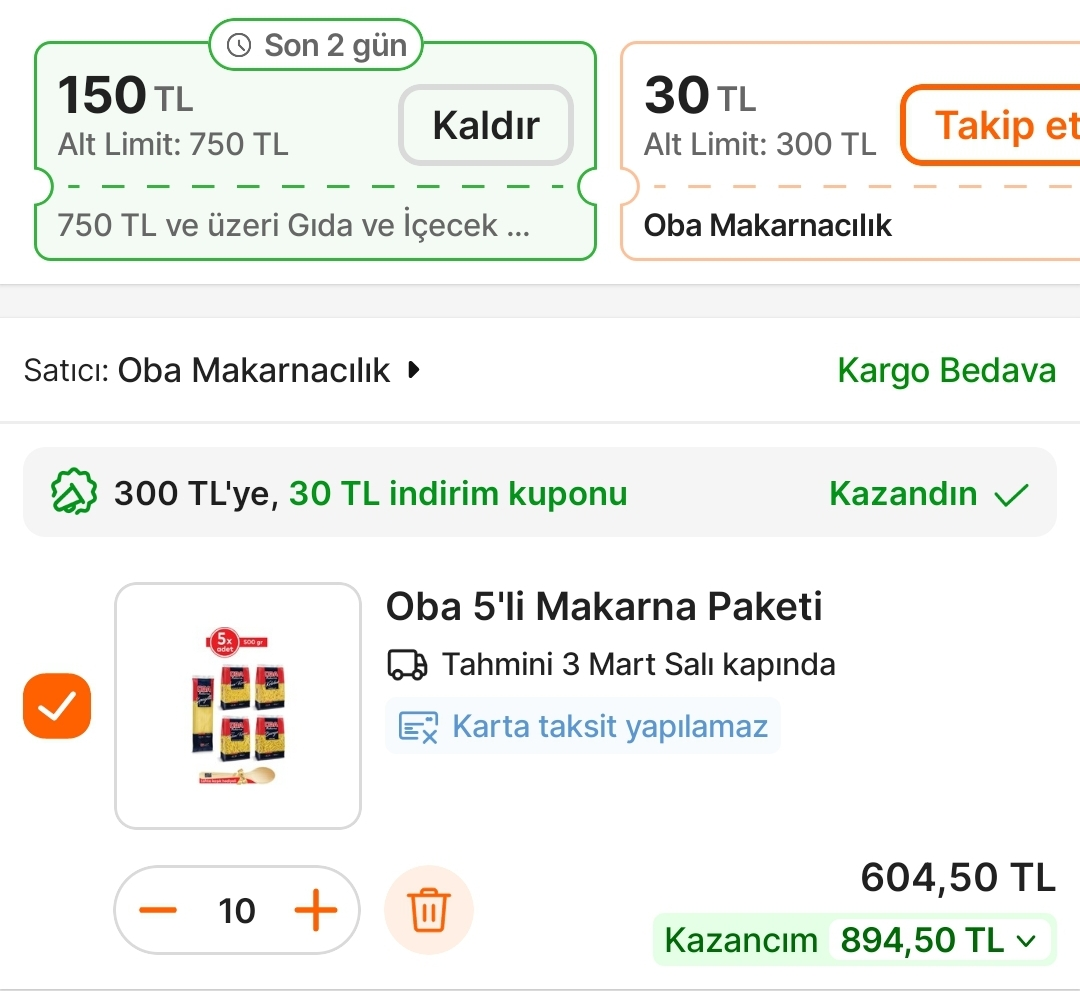Click the minus icon to decrease quantity
This screenshot has height=991, width=1080.
[157, 909]
